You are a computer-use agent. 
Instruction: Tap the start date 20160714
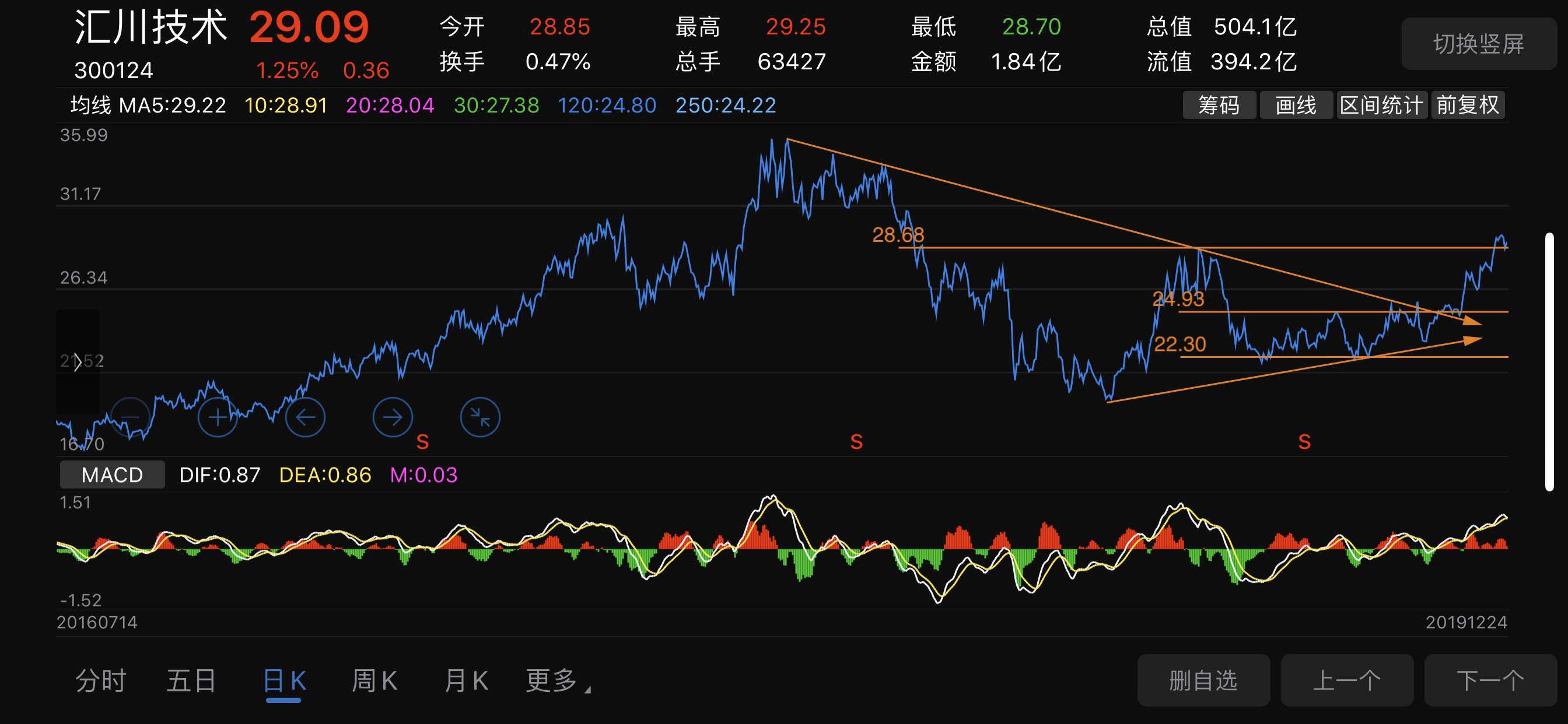point(97,623)
